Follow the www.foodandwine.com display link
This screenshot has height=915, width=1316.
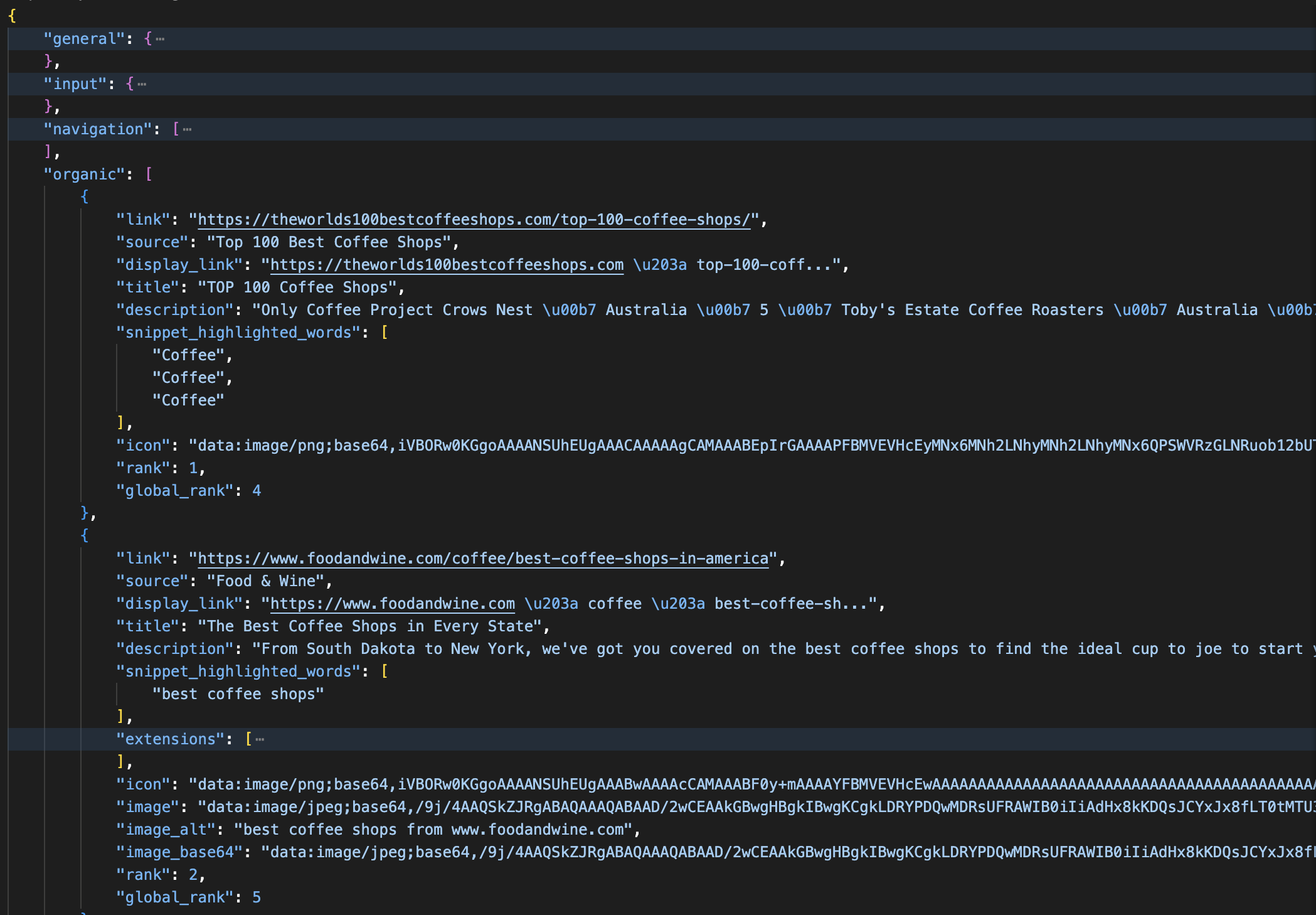(391, 603)
